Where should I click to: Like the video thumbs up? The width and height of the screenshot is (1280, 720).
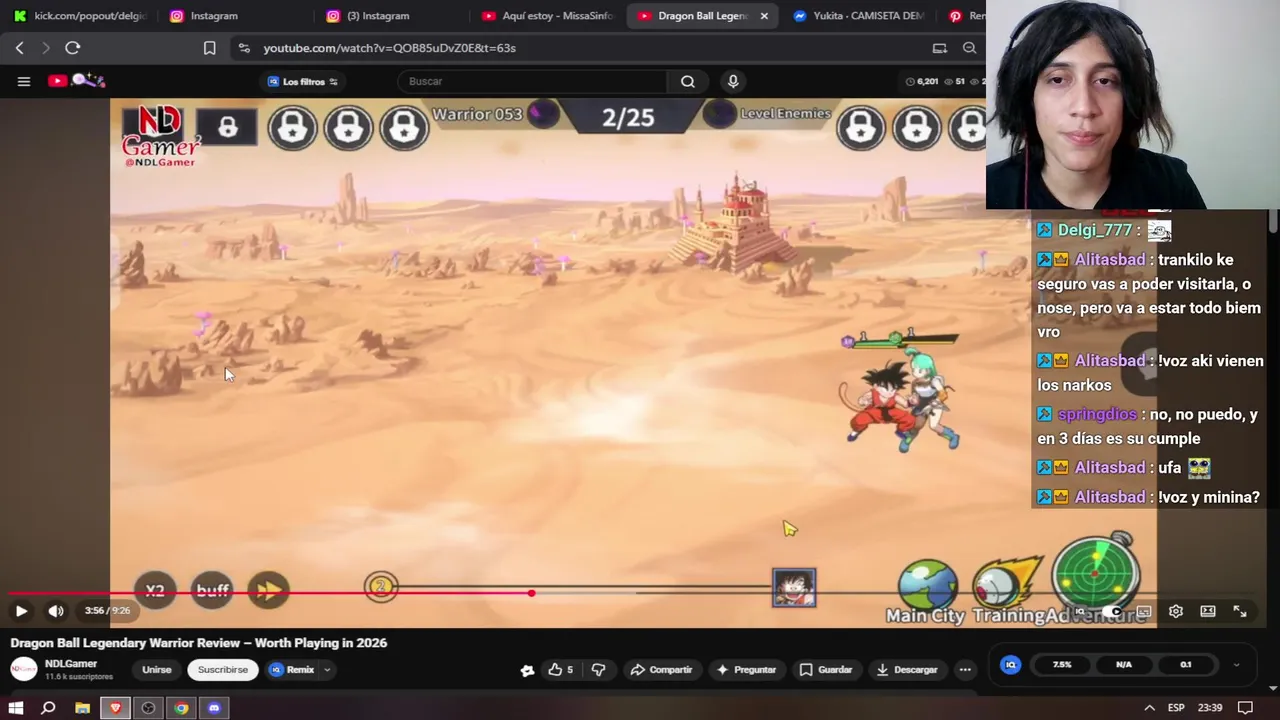click(x=560, y=670)
